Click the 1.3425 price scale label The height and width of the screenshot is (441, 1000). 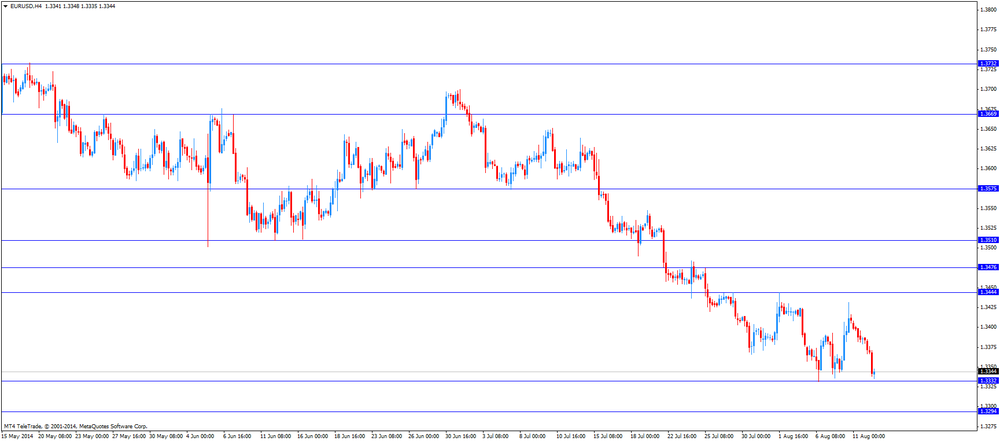pos(989,307)
